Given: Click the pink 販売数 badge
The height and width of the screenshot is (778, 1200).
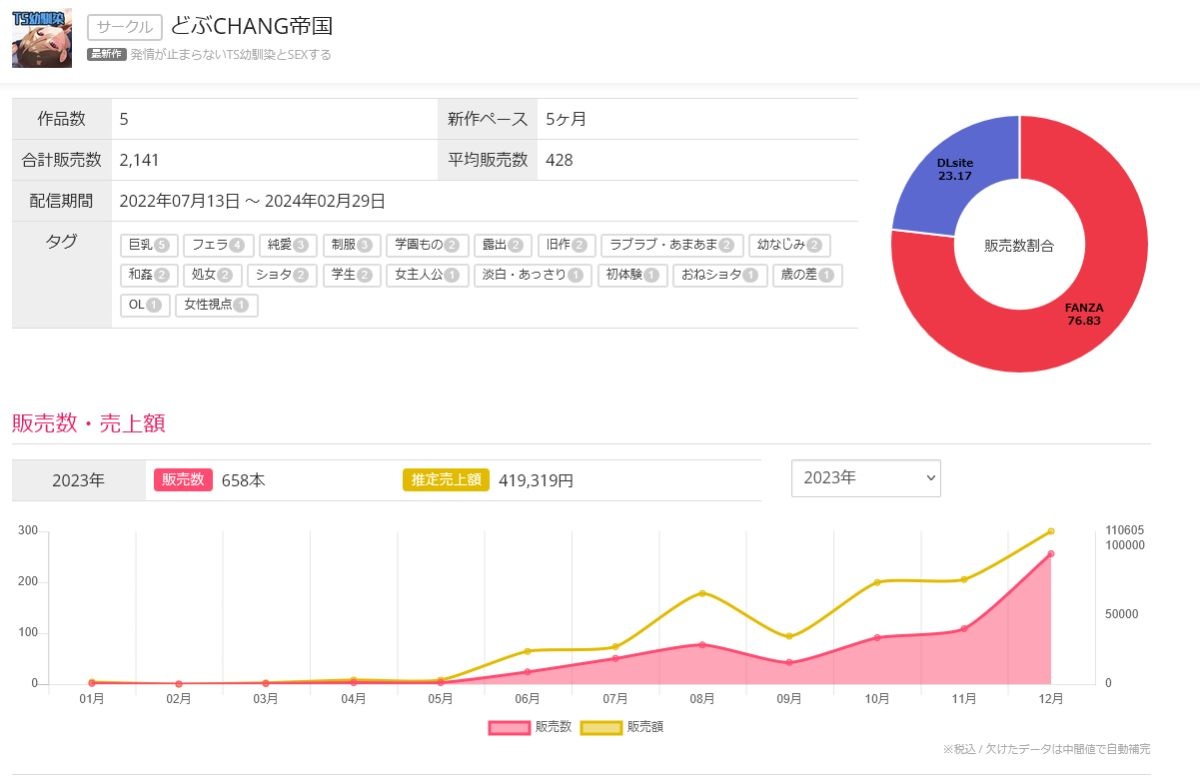Looking at the screenshot, I should tap(183, 480).
